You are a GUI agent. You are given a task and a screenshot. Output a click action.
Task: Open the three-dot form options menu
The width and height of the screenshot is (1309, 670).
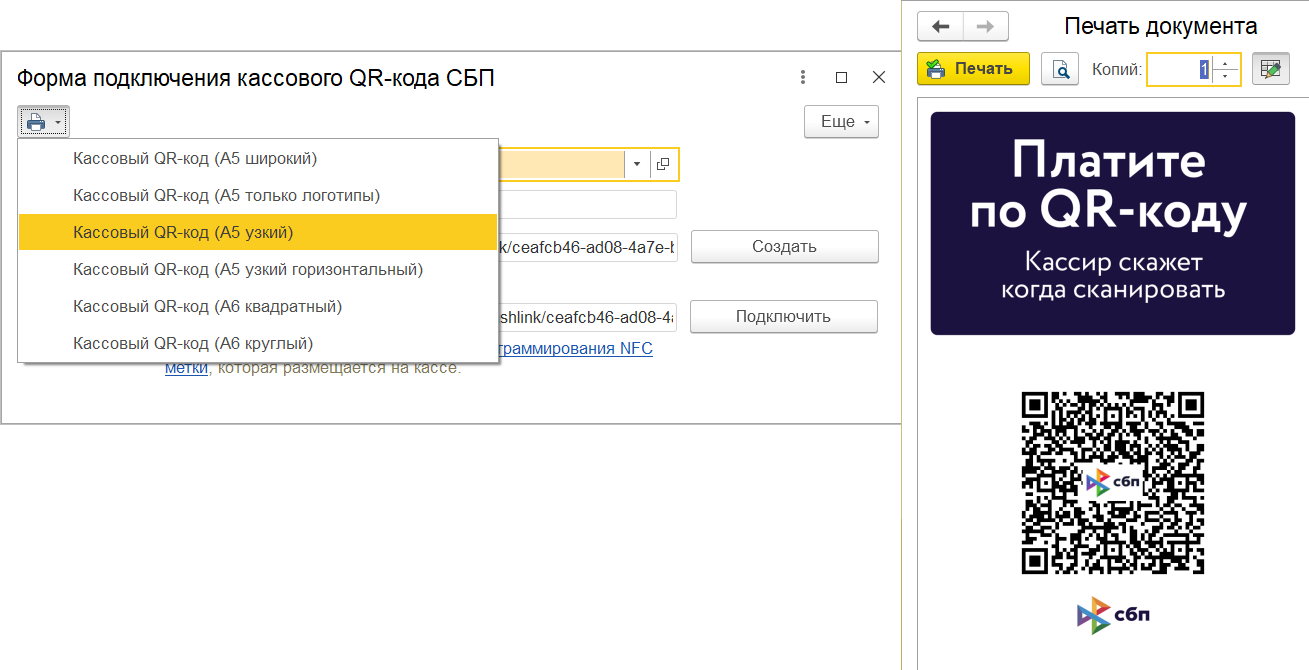pos(803,78)
